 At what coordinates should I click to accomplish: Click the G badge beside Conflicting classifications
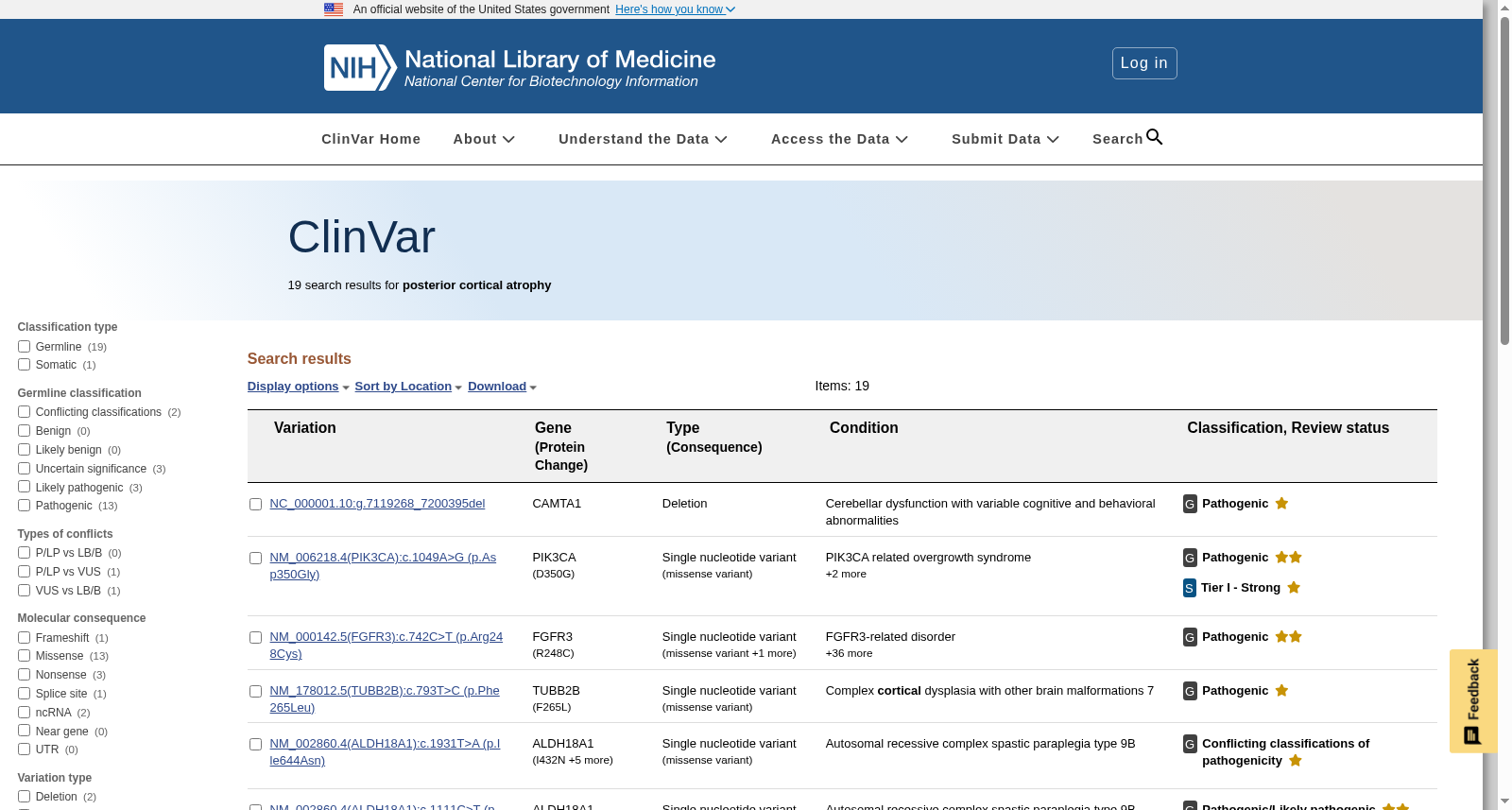pos(1190,744)
